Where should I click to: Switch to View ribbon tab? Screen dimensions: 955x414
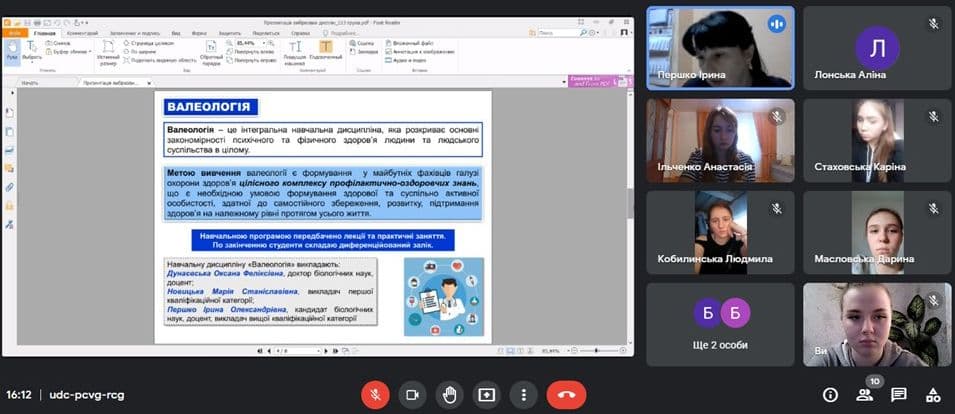pos(176,33)
